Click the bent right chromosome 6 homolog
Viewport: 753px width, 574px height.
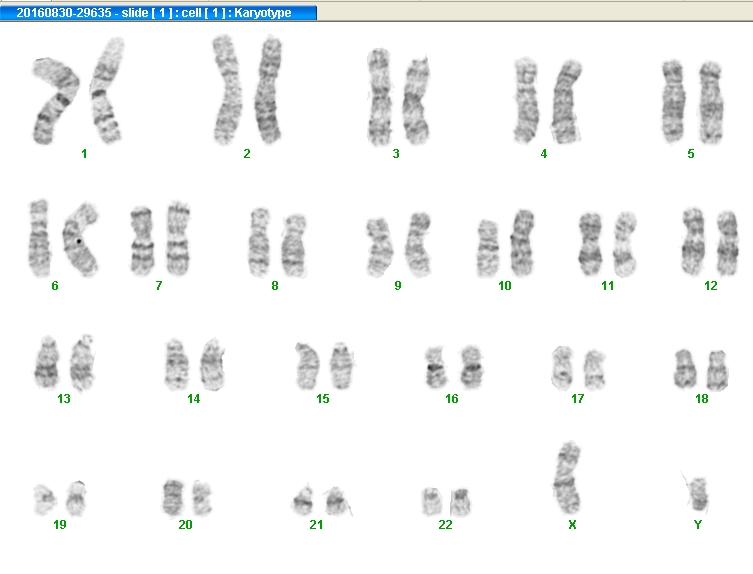(x=80, y=239)
